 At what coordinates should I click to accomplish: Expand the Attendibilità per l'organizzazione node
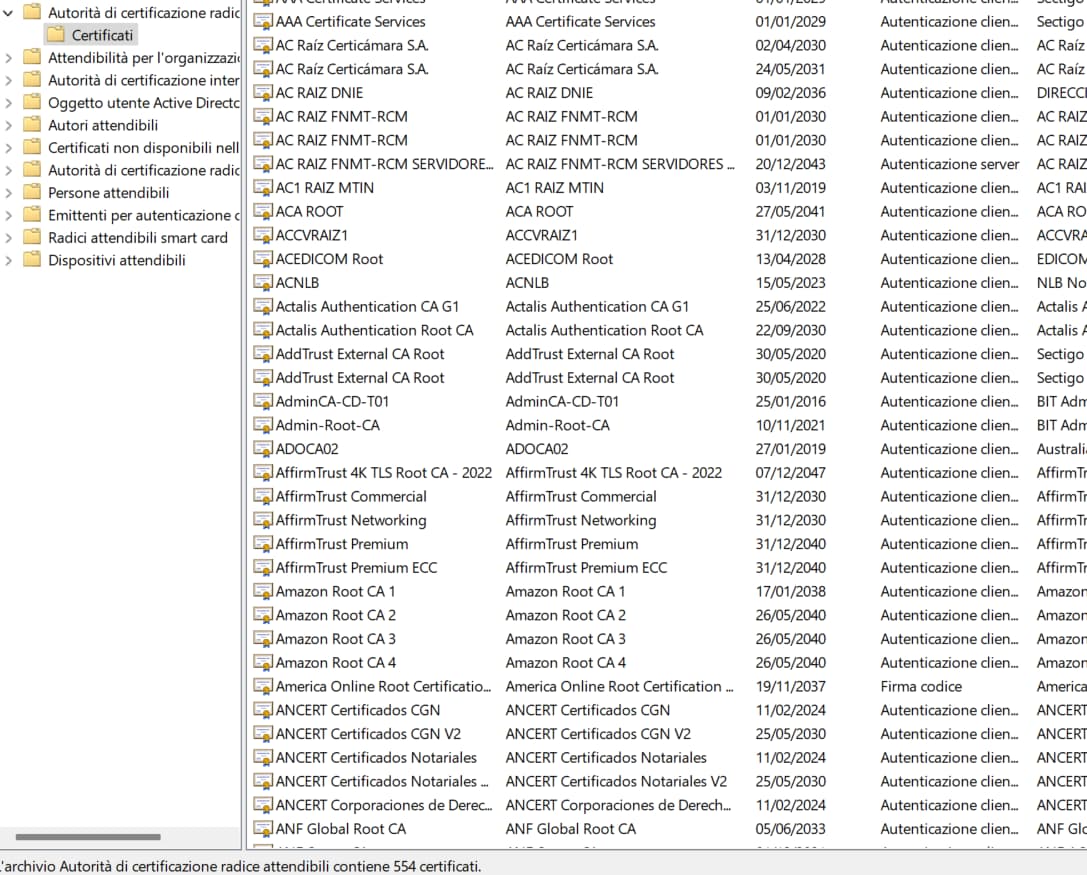8,57
